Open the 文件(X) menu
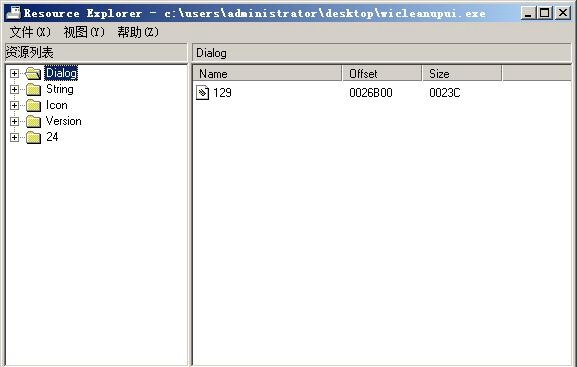This screenshot has width=577, height=367. 30,32
